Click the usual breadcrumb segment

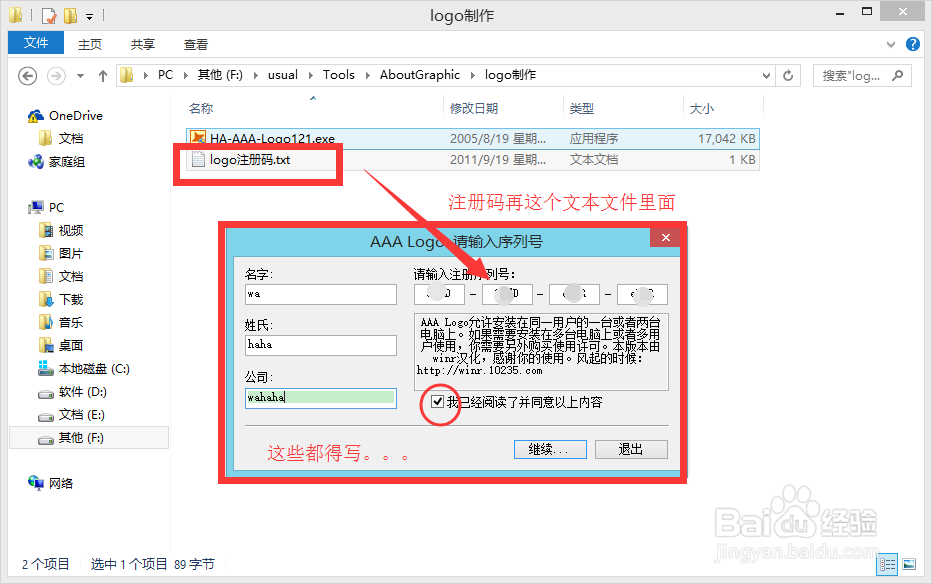[283, 75]
